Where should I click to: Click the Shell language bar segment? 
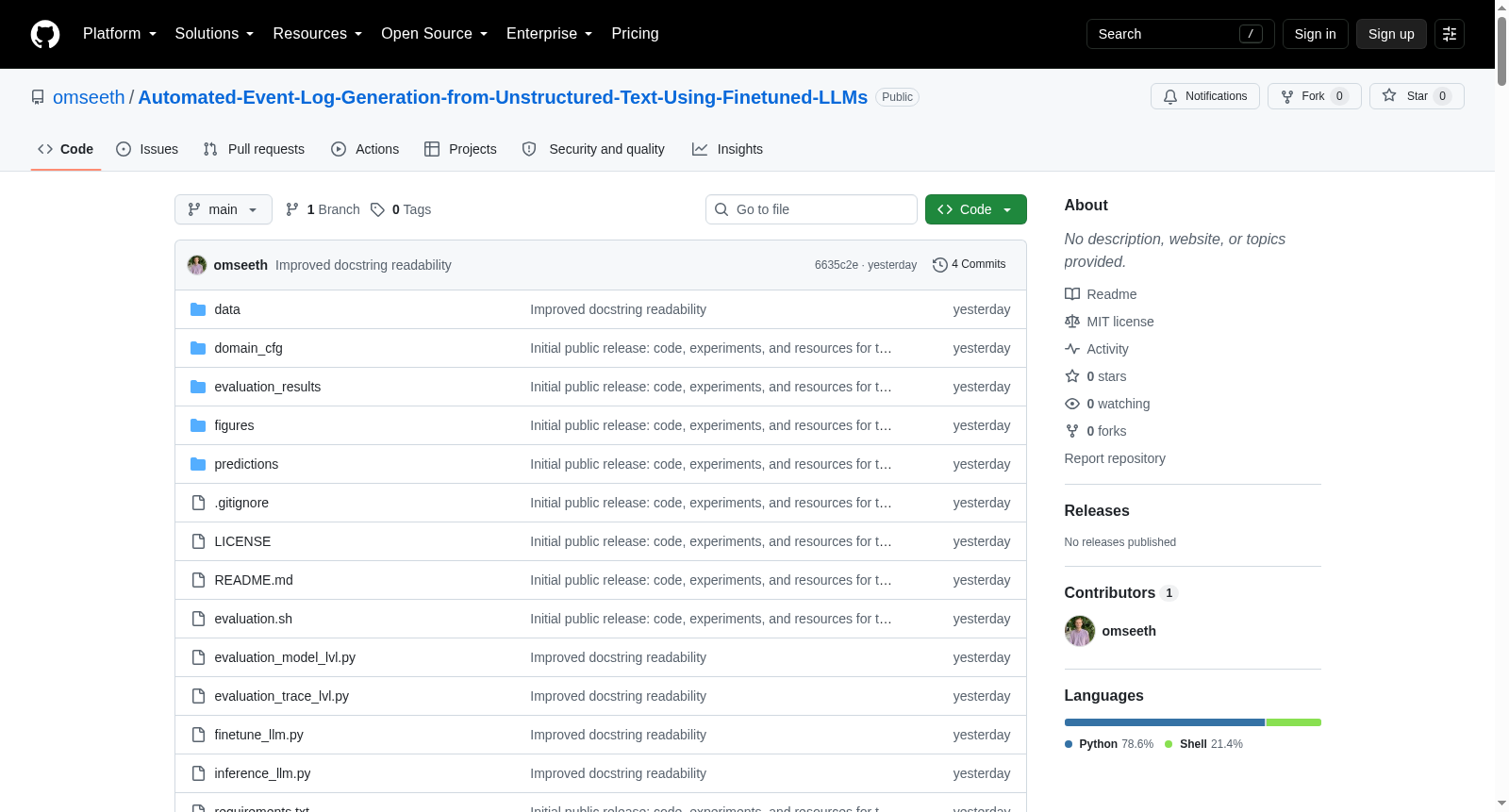click(1294, 722)
